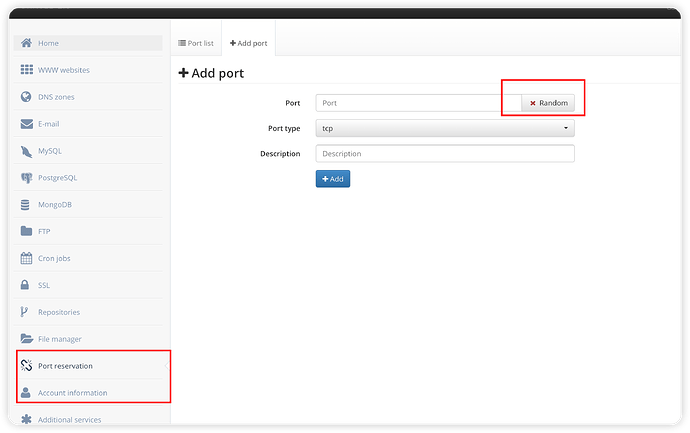Viewport: 690px width, 433px height.
Task: Click the MySQL dolphin icon
Action: point(26,151)
